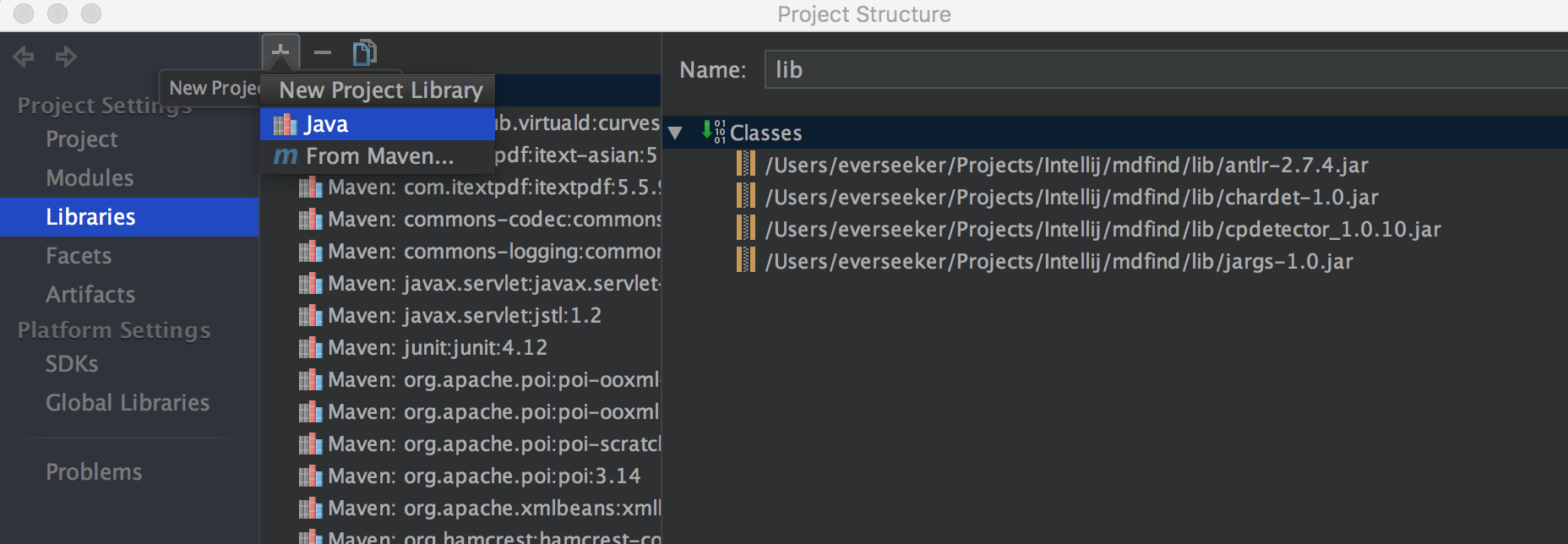Image resolution: width=1568 pixels, height=544 pixels.
Task: Select Maven: org.apache.xmlbeans library
Action: (x=494, y=508)
